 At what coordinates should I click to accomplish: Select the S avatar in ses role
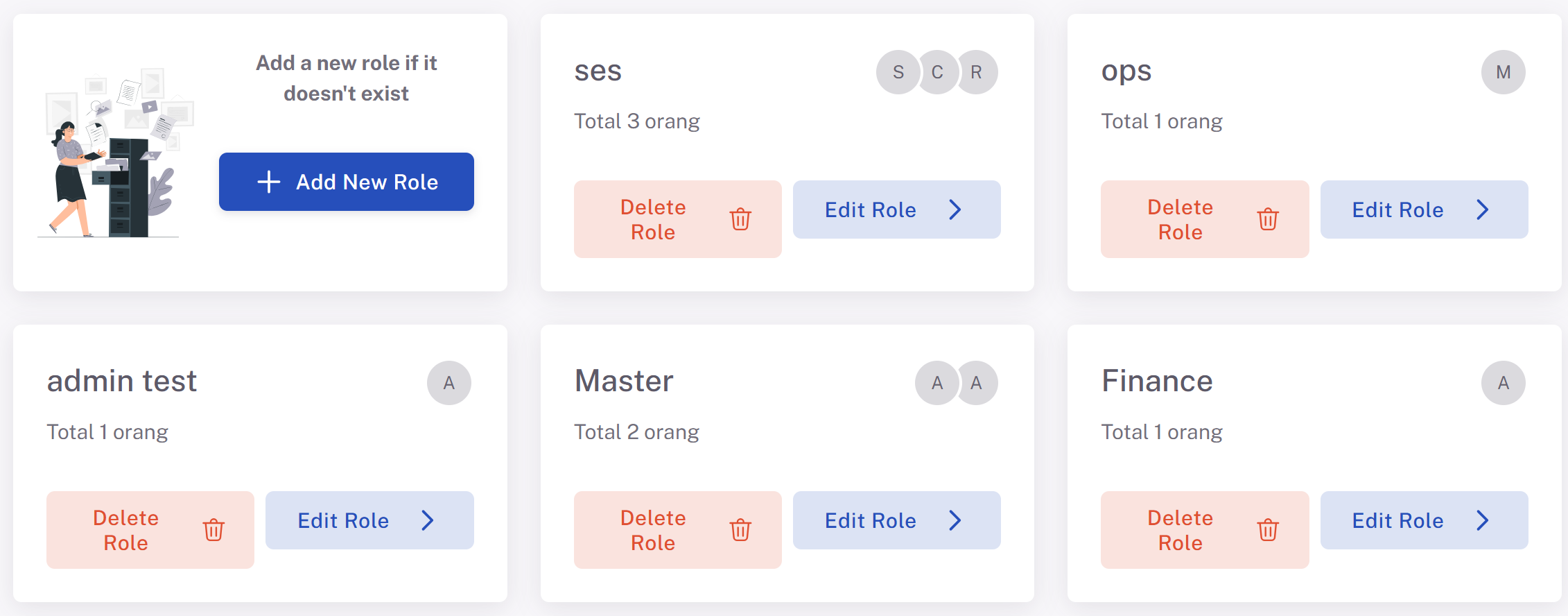(x=898, y=72)
